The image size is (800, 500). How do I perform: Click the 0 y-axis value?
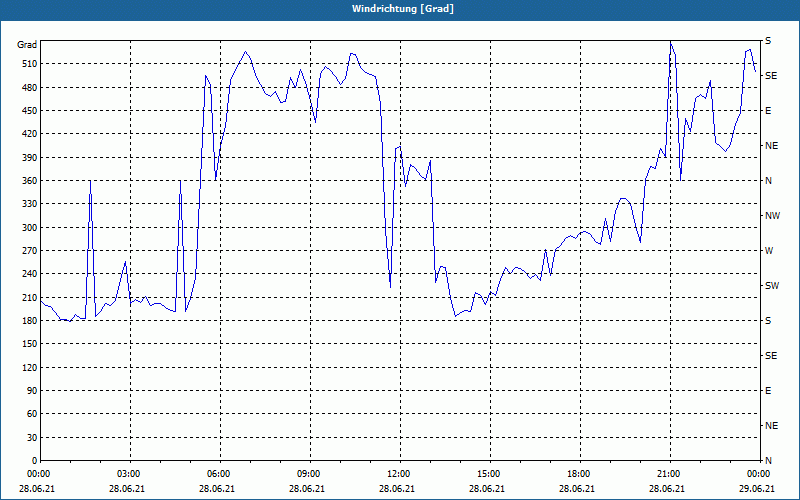34,461
